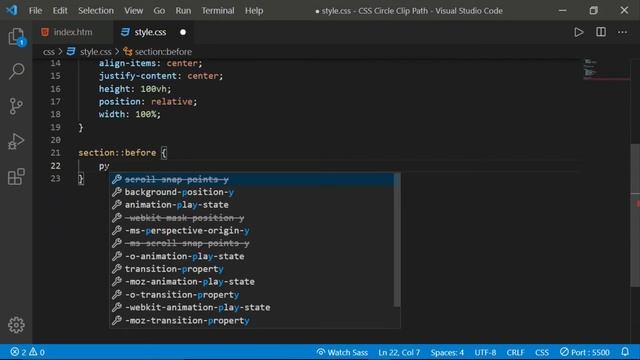The height and width of the screenshot is (360, 640).
Task: Open More Actions ellipsis menu
Action: coord(622,32)
